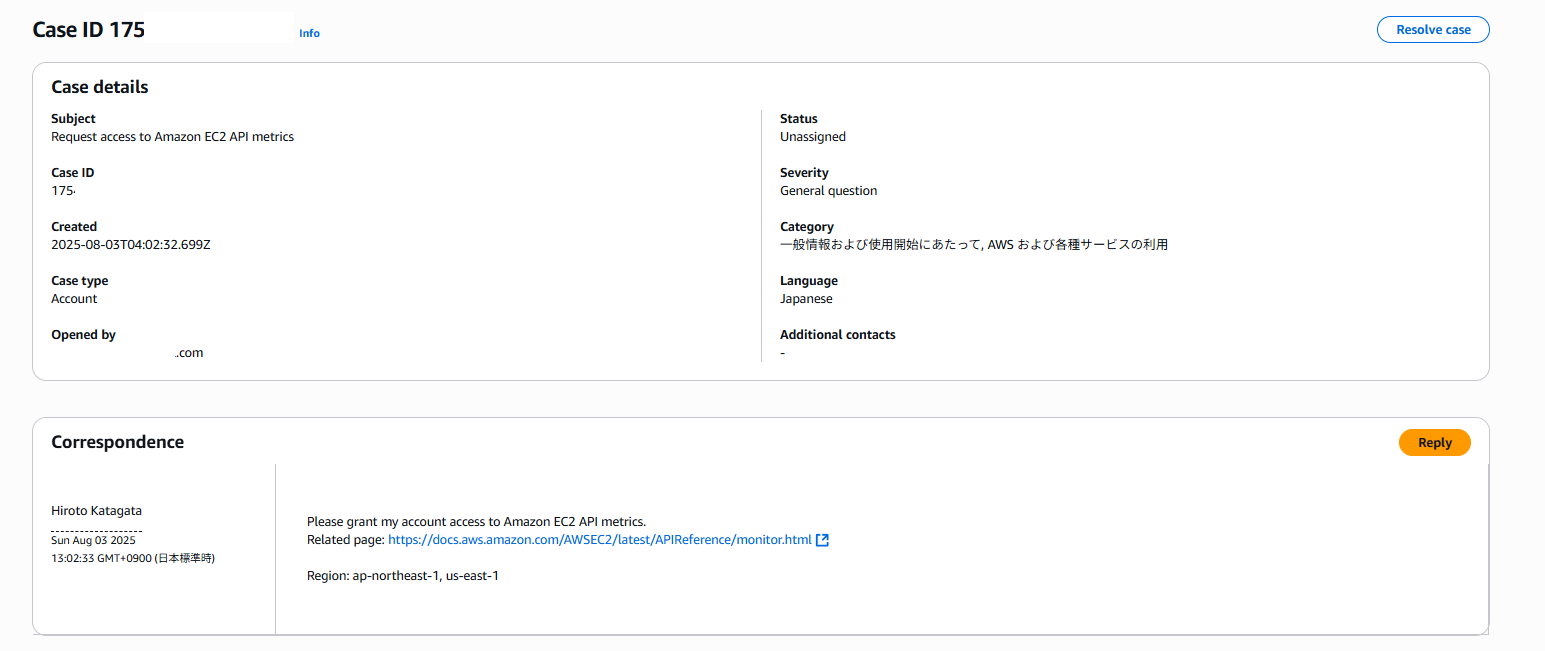Image resolution: width=1545 pixels, height=651 pixels.
Task: Click the "Created" field label
Action: pyautogui.click(x=74, y=227)
